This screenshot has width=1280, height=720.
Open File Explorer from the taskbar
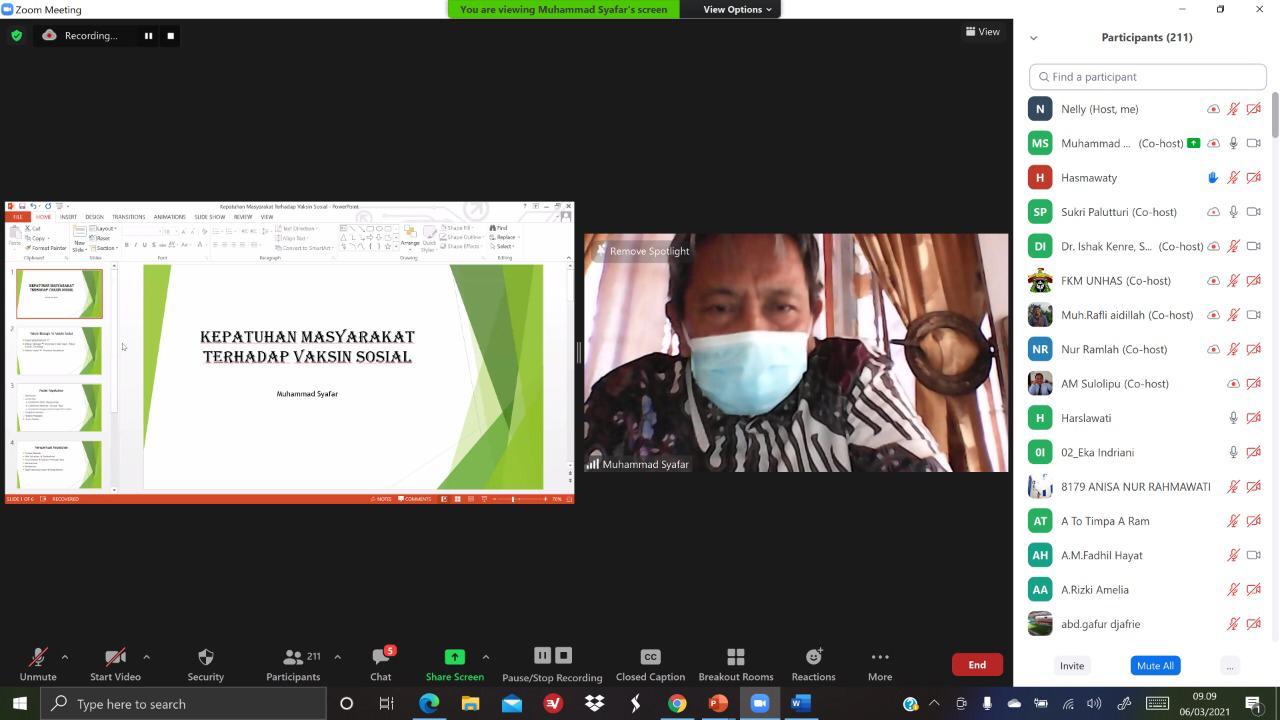(470, 704)
